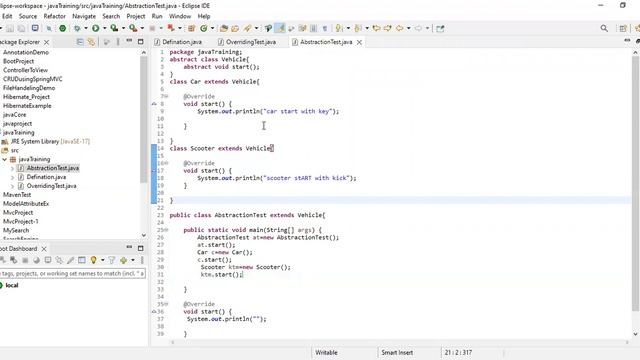Viewport: 640px width, 360px height.
Task: Click the External Tools run icon
Action: pos(133,28)
